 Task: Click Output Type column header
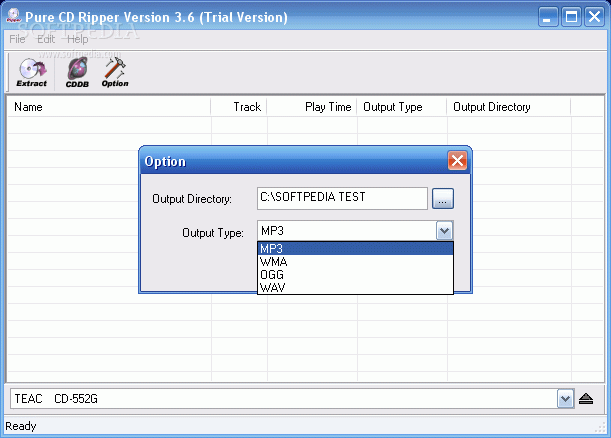click(x=402, y=107)
